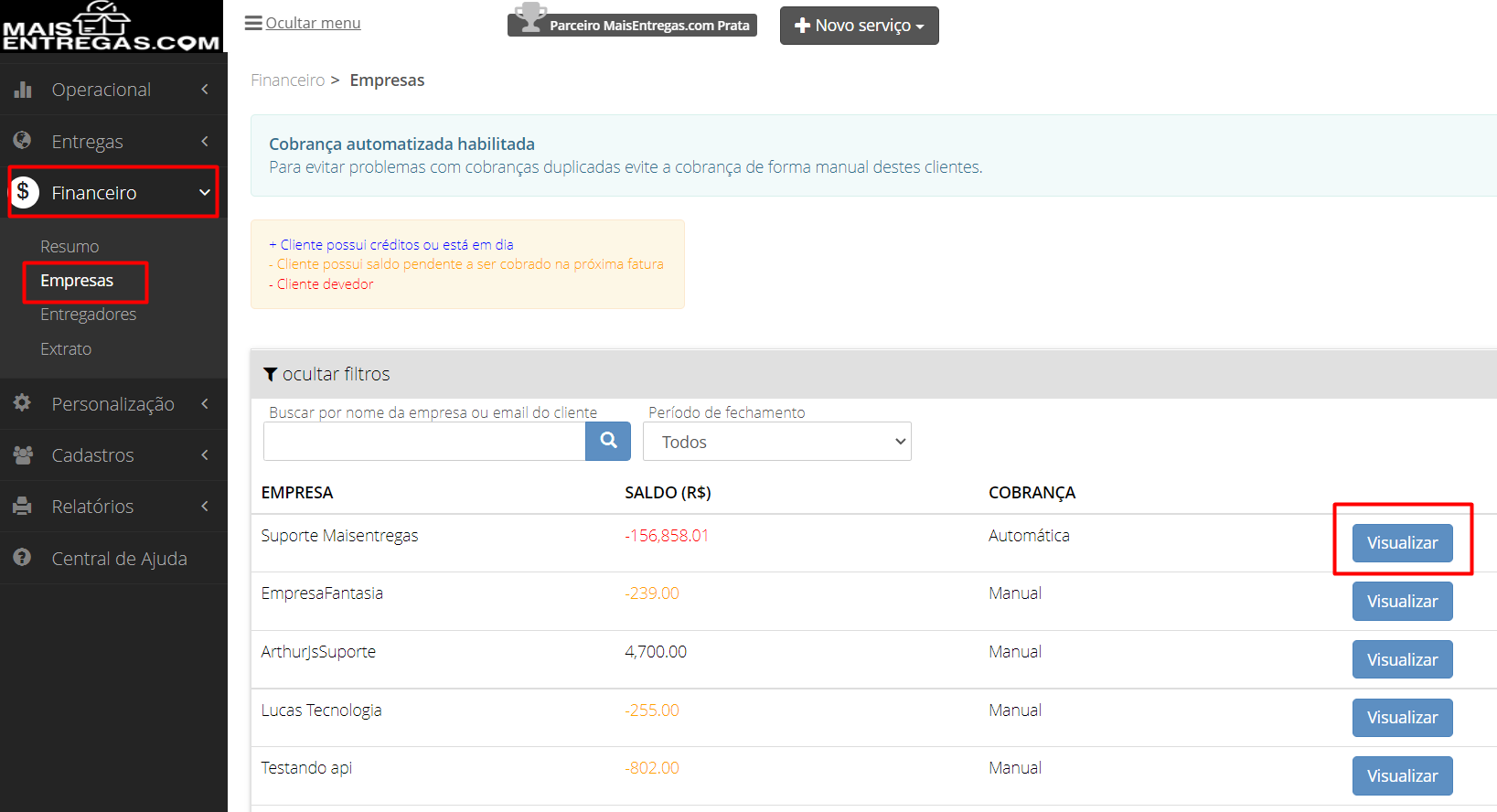Click the Entregas globe icon
Image resolution: width=1497 pixels, height=812 pixels.
(23, 141)
